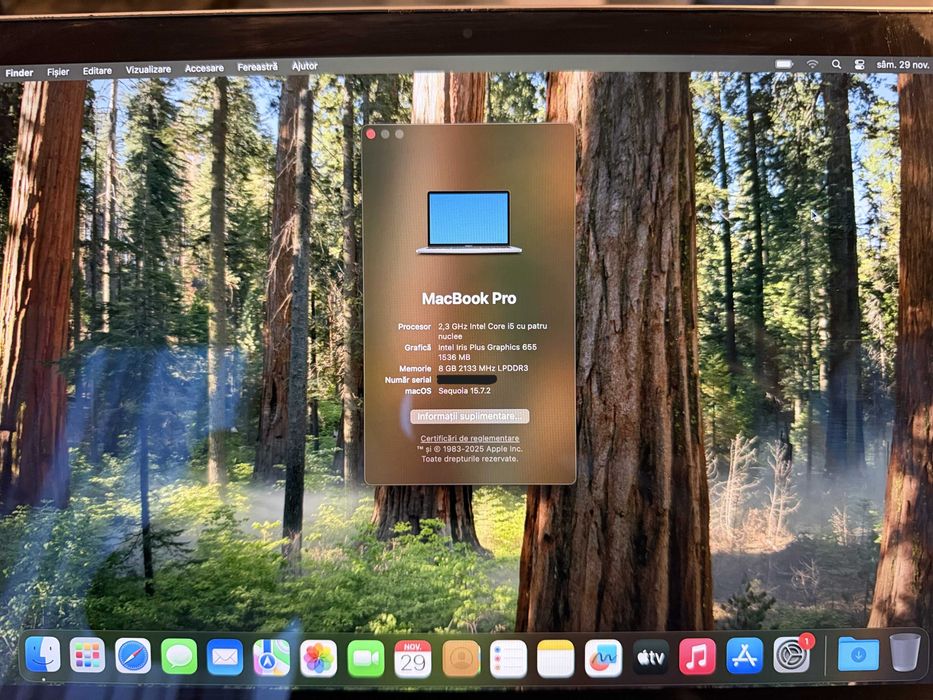Open the Vizualizare menu

click(148, 69)
